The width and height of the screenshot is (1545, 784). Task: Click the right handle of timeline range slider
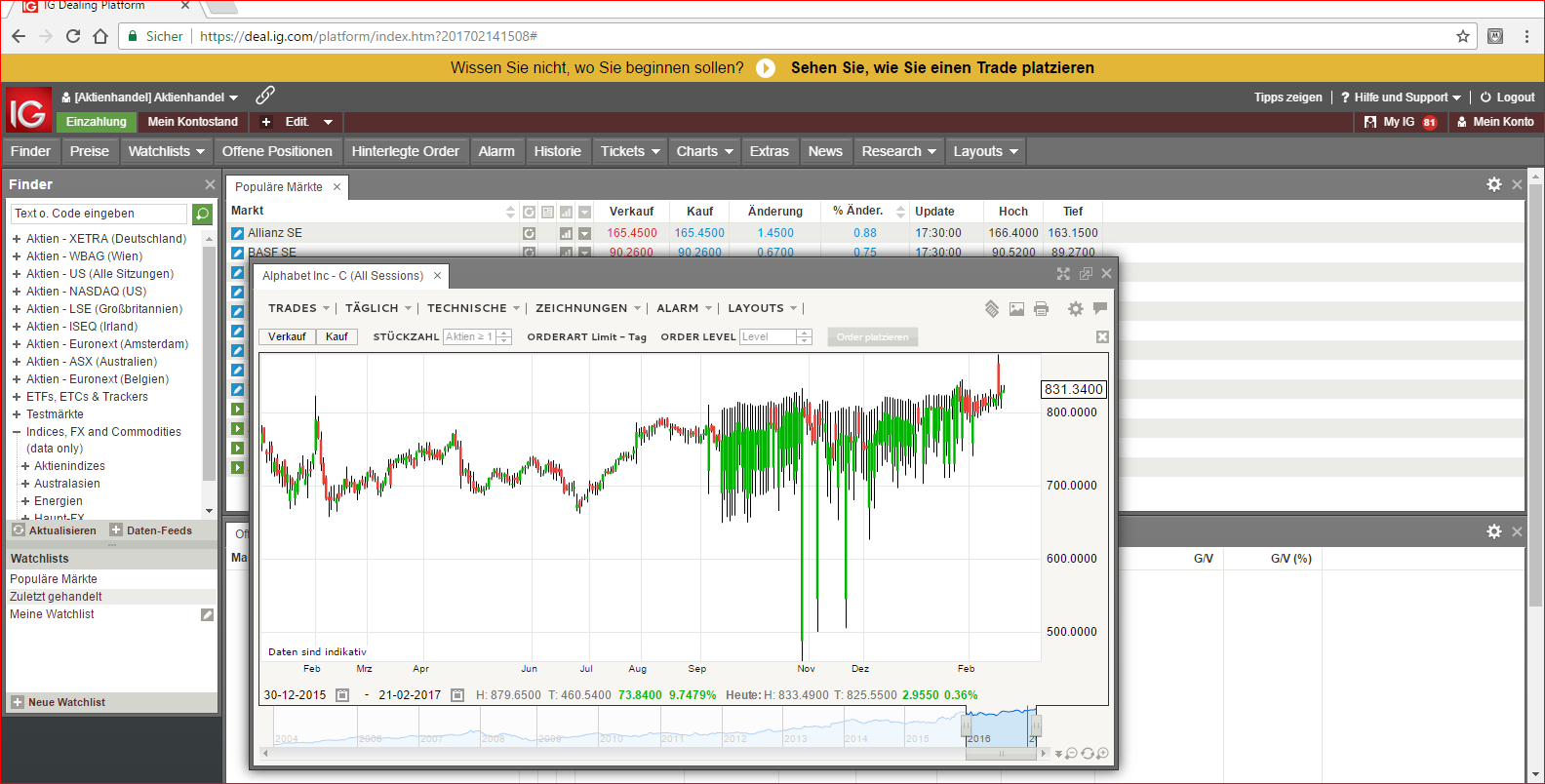1036,725
